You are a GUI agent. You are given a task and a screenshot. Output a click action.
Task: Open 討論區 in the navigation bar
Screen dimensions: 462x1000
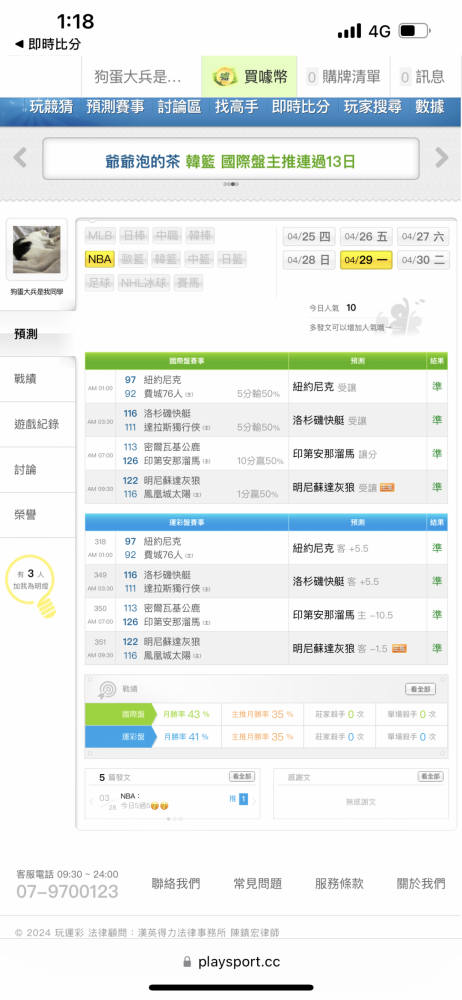coord(179,107)
